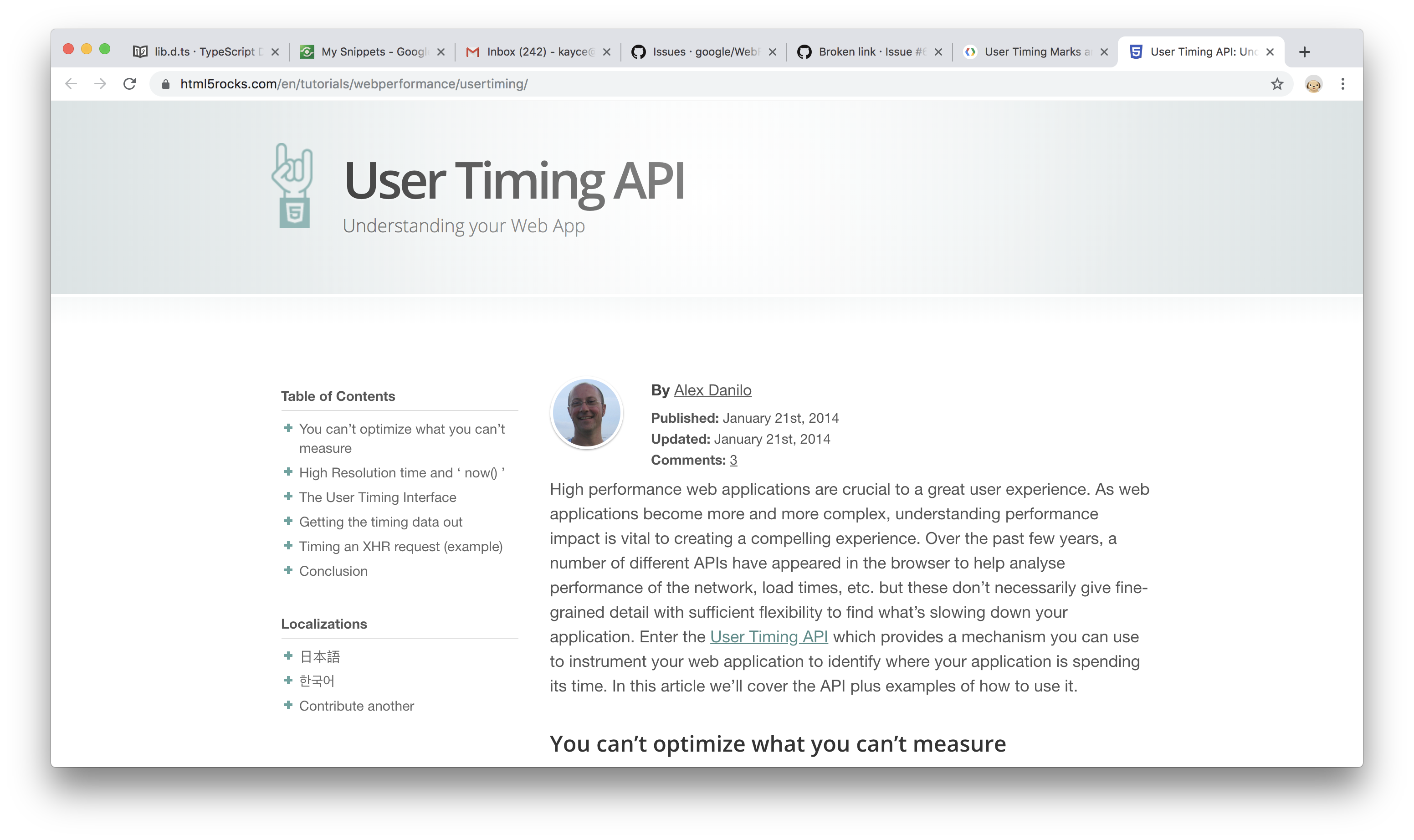Viewport: 1414px width, 840px height.
Task: Open the comments count link
Action: 733,460
